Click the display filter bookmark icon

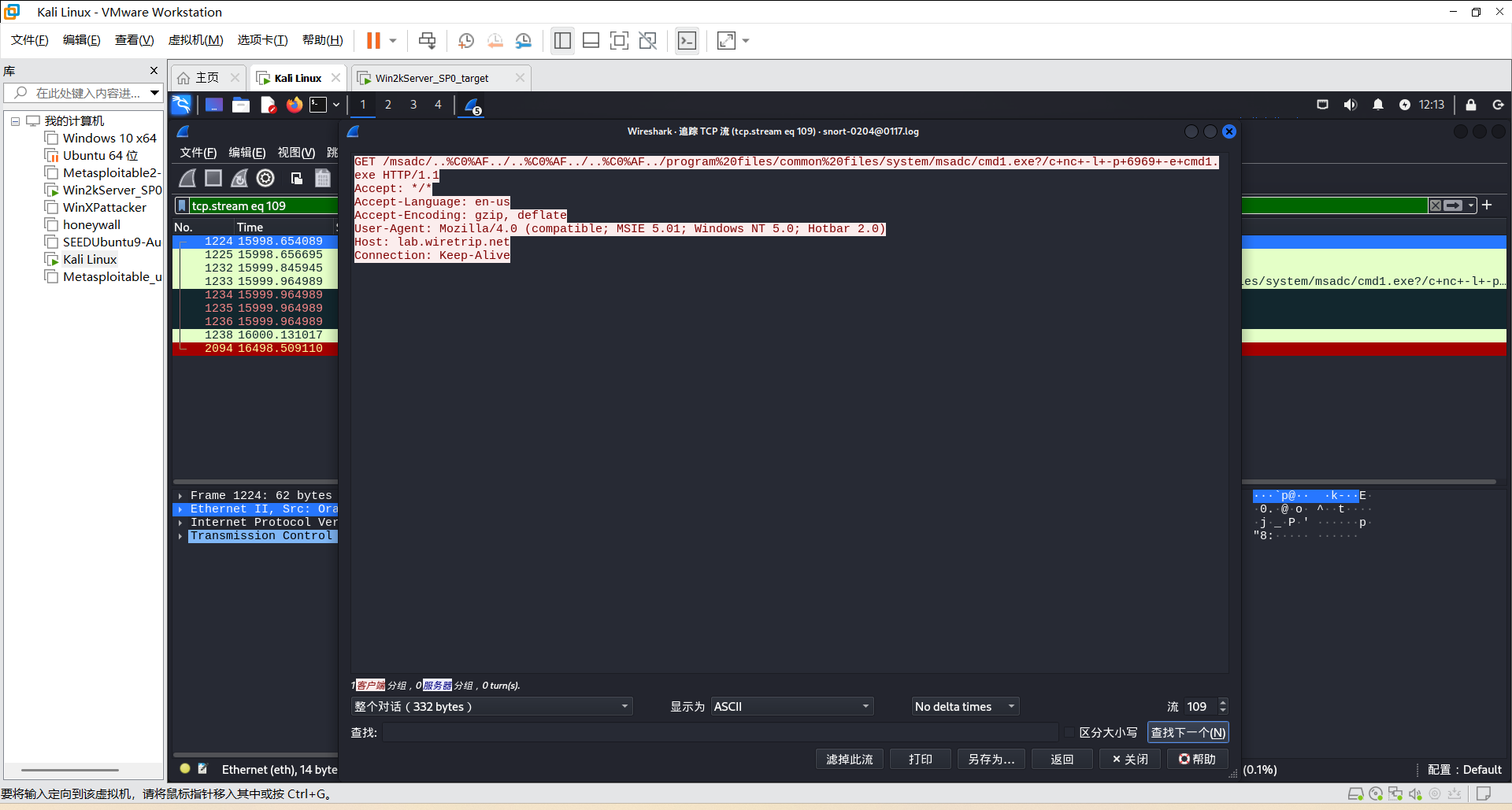[x=183, y=206]
